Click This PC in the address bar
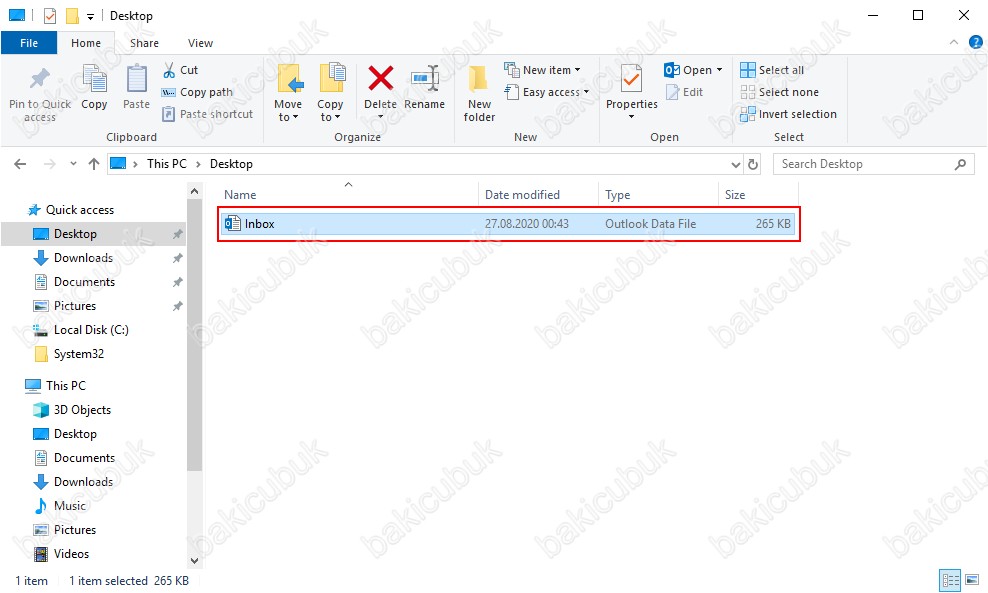 (166, 164)
